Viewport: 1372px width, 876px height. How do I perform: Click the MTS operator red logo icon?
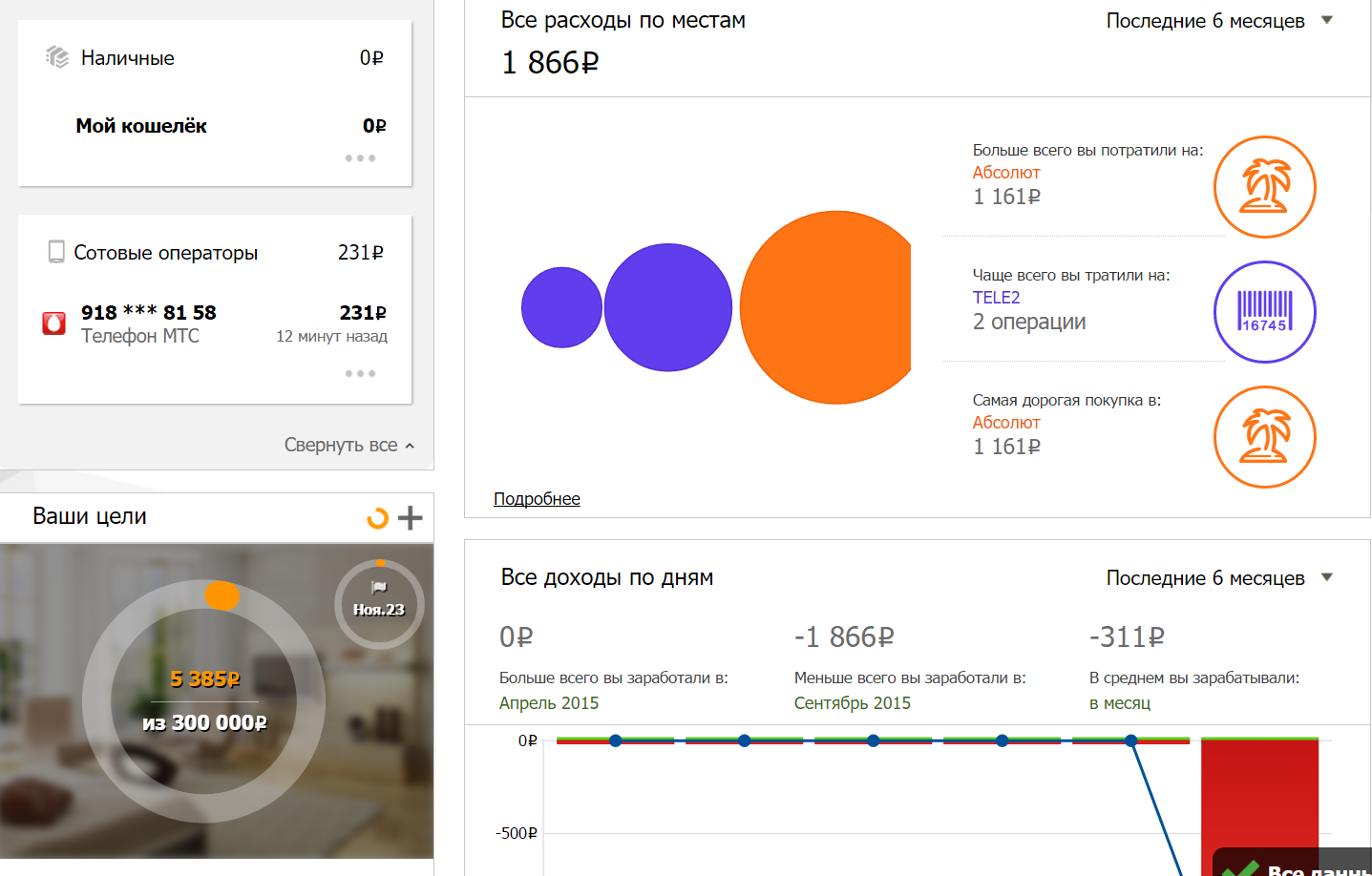point(54,323)
